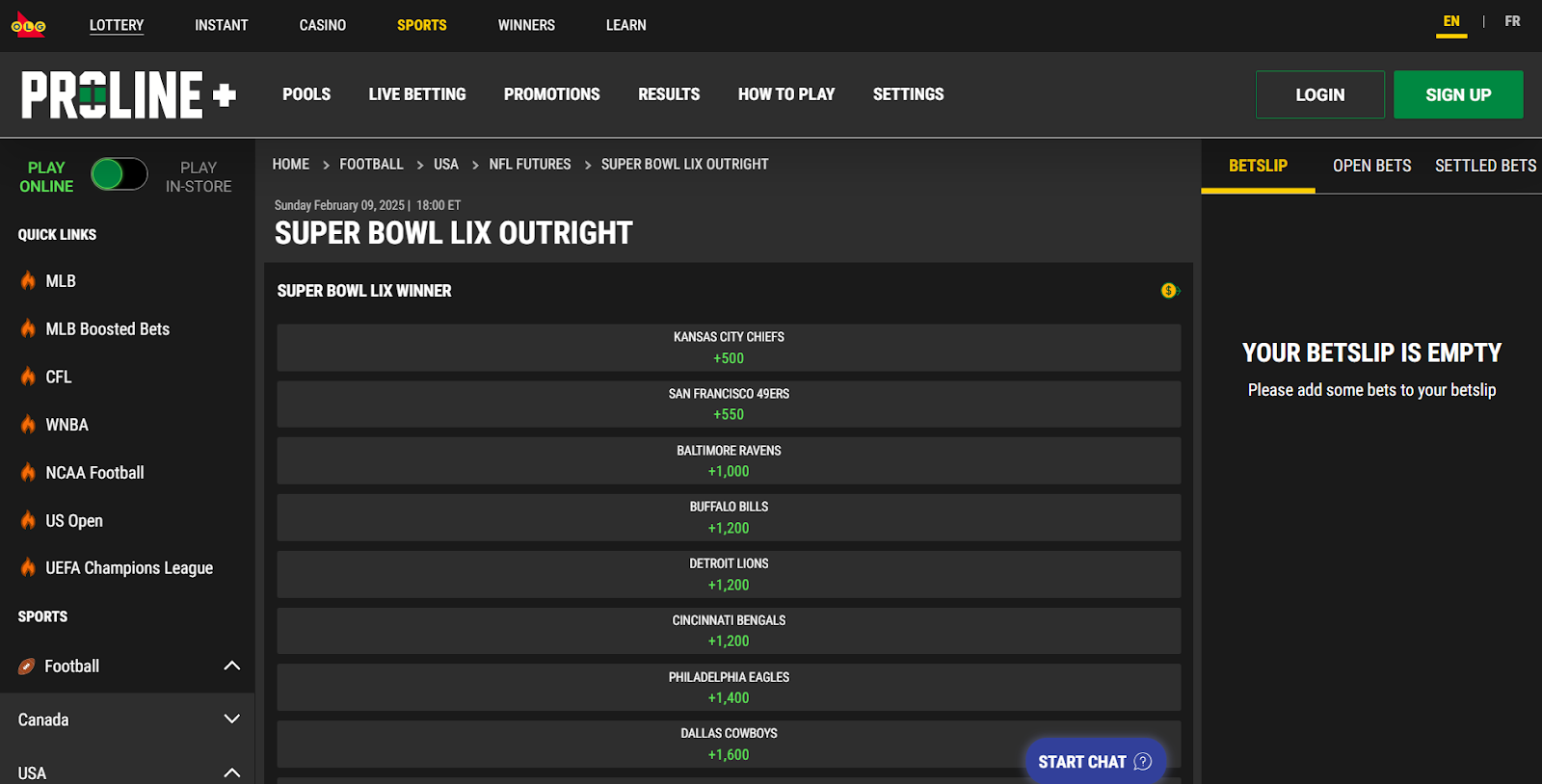Screen dimensions: 1542x784
Task: Click the MLB flame icon
Action: point(28,281)
